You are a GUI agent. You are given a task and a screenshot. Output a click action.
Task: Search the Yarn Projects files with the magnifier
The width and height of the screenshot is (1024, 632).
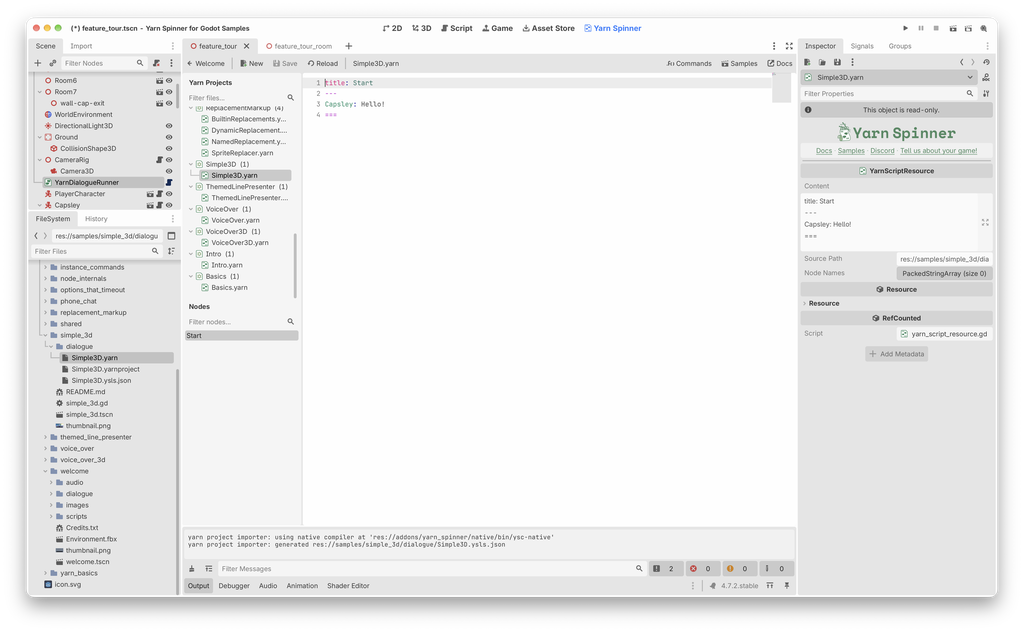coord(291,98)
